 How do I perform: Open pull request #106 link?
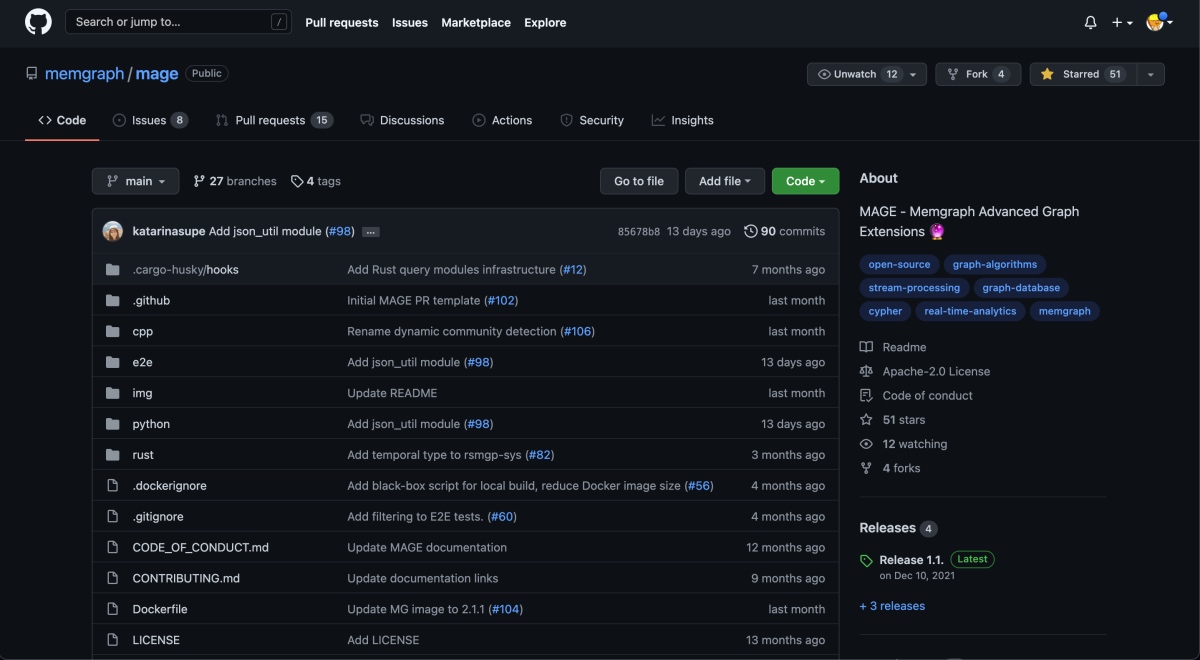click(577, 331)
